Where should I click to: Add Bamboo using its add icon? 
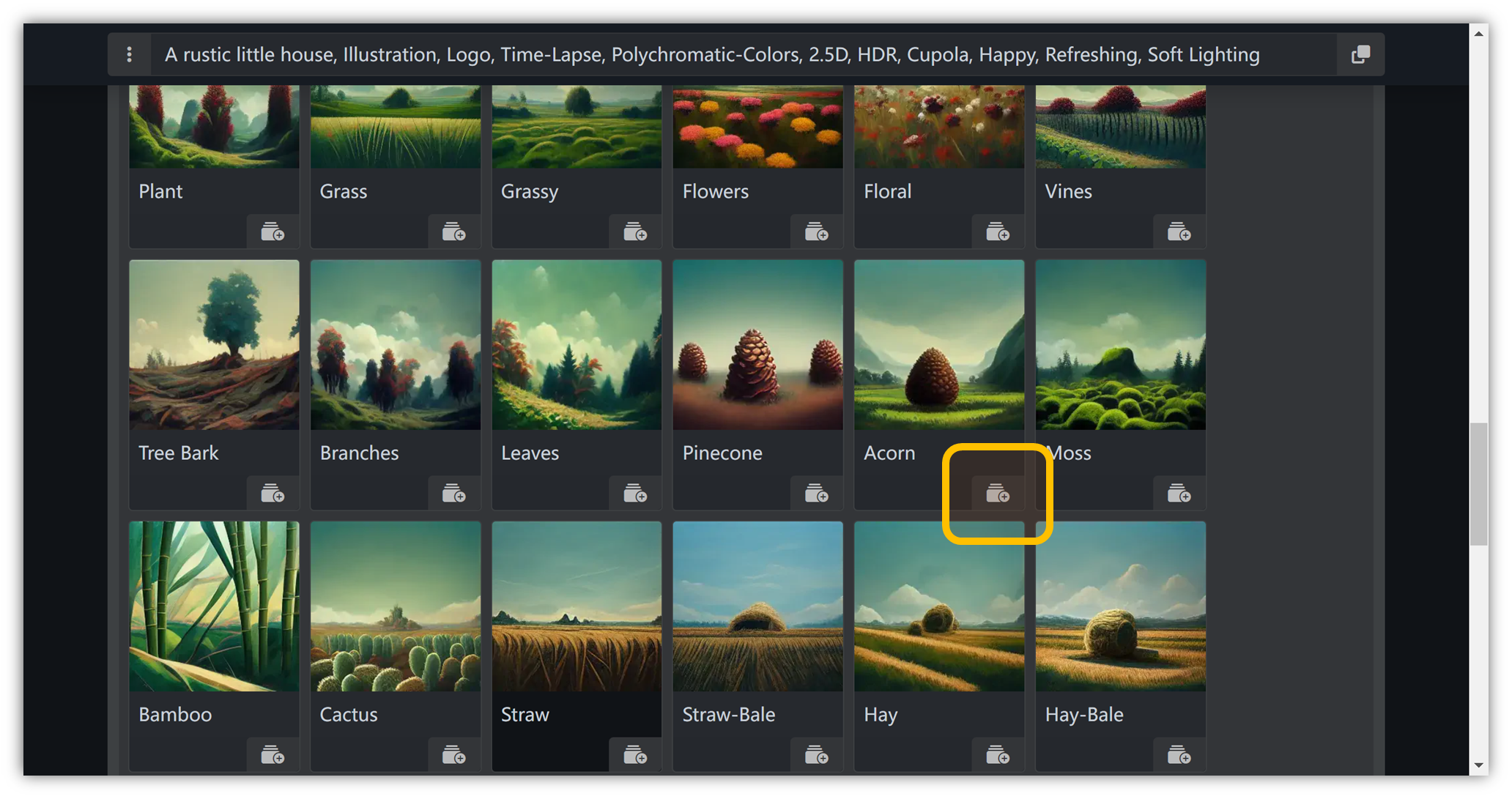[x=273, y=755]
